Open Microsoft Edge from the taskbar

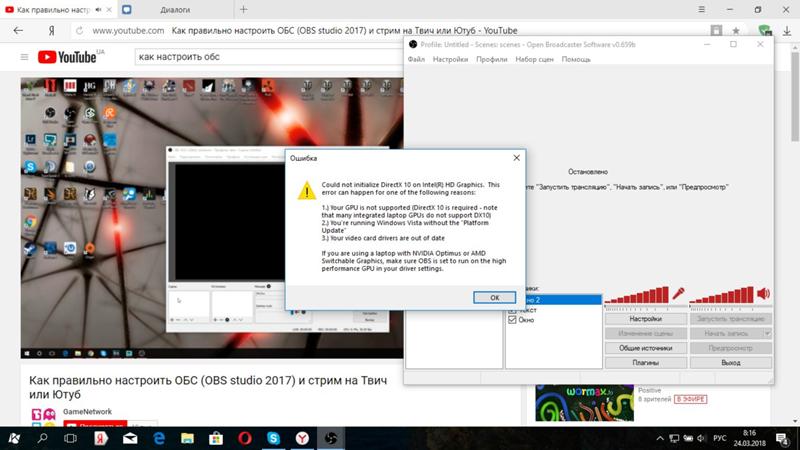coord(159,438)
